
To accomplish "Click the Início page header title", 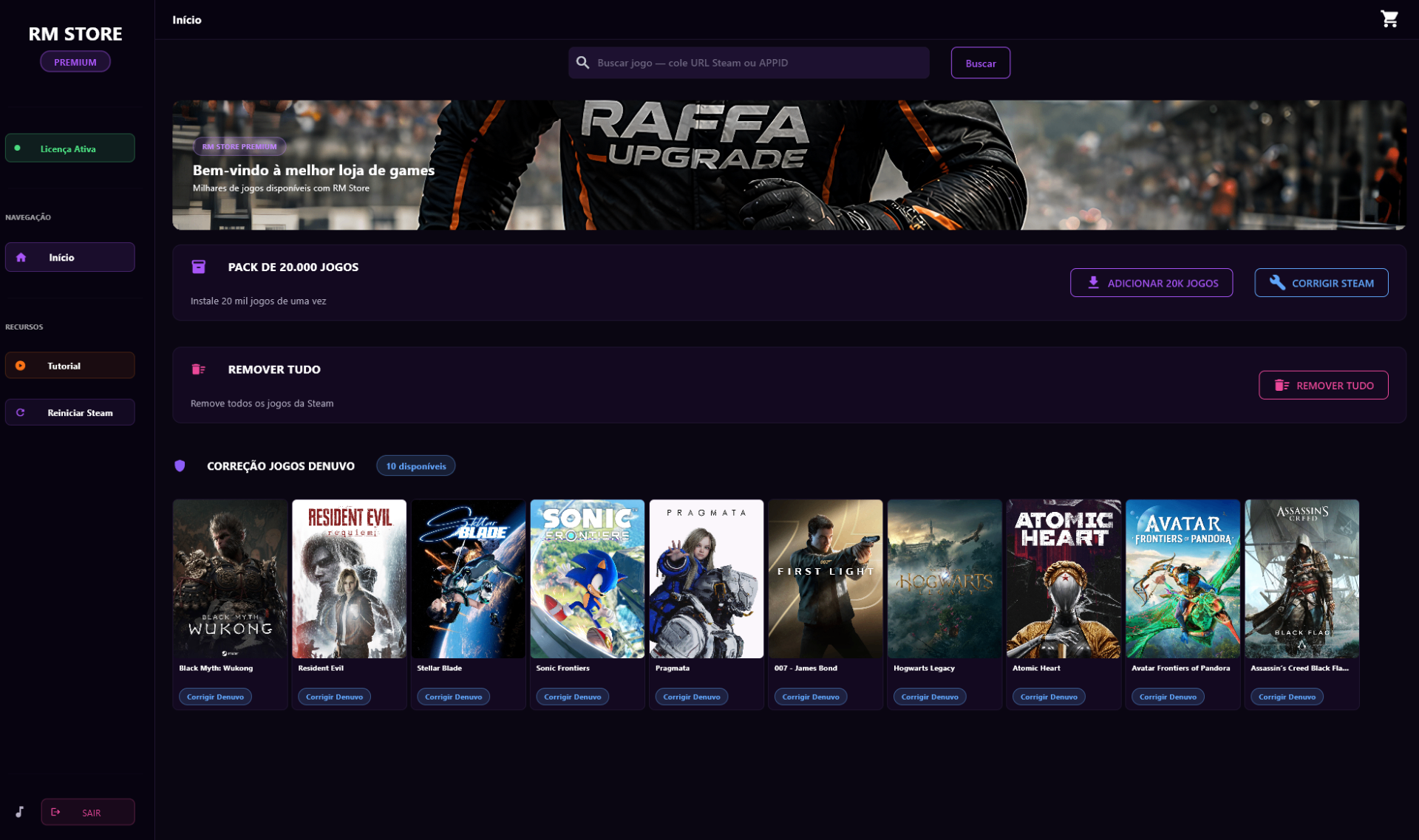I will coord(186,20).
